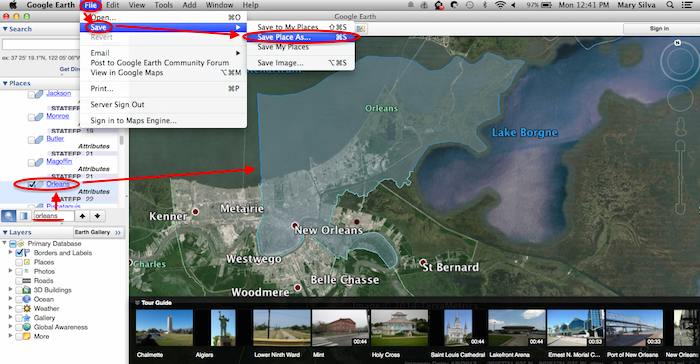Click the places filter field containing orleans
Viewport: 700px width, 364px height.
[54, 216]
